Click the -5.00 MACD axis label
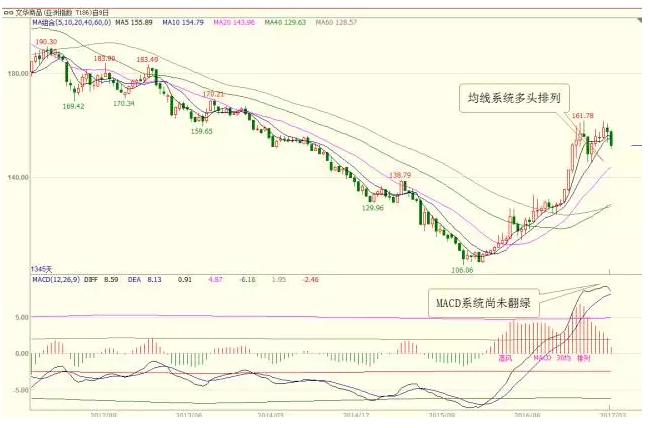 [21, 390]
